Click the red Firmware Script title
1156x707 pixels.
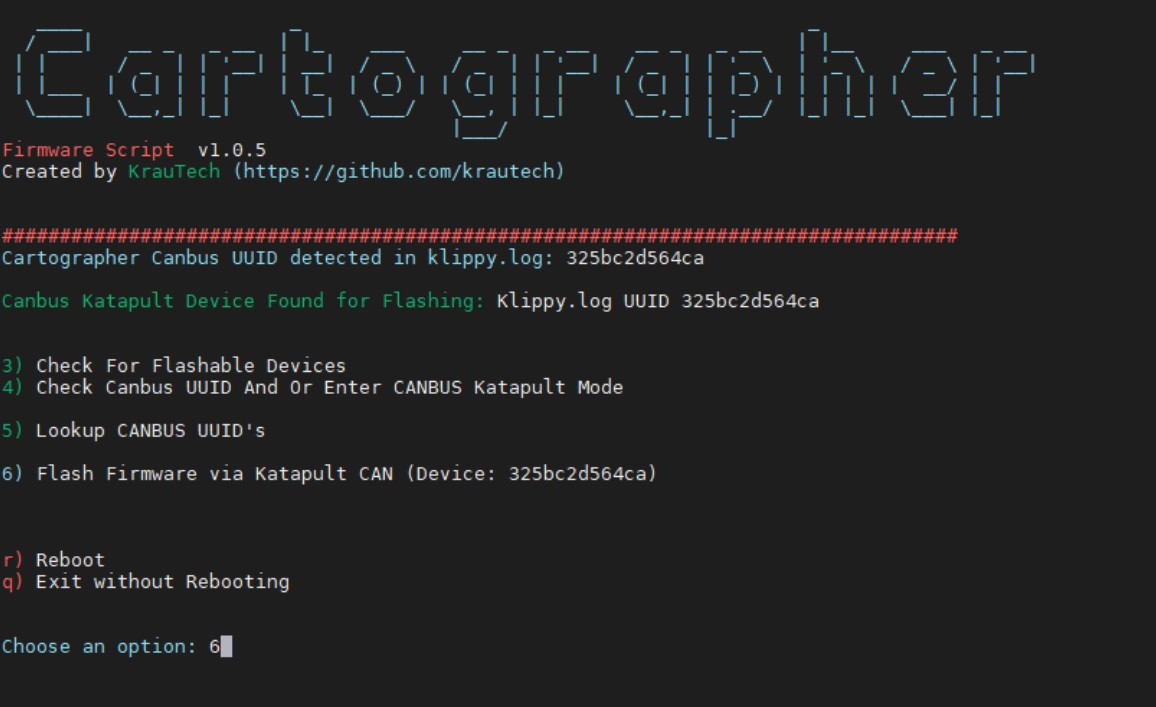point(88,151)
